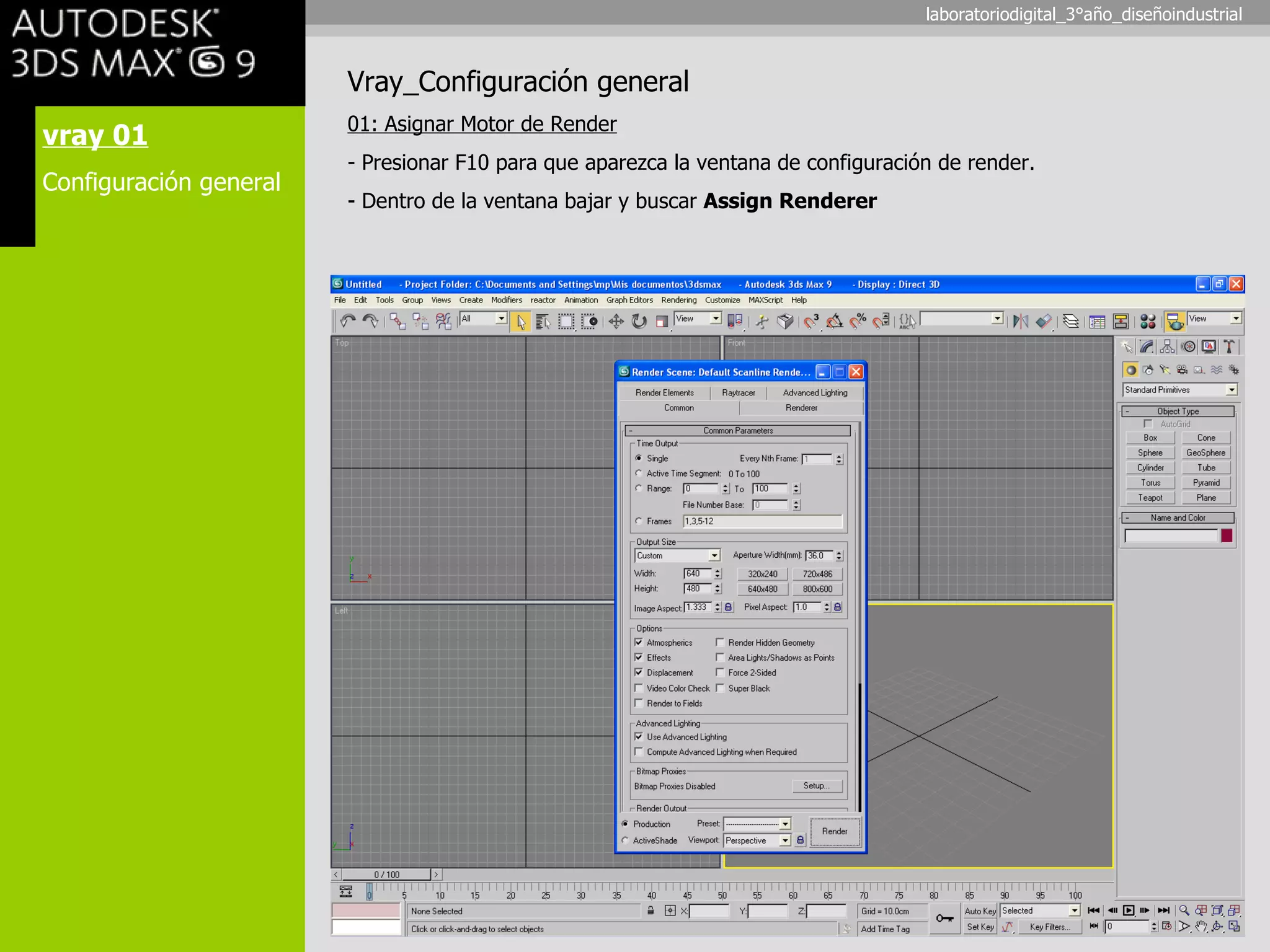Enable the Force 2-Sided checkbox
1270x952 pixels.
[720, 672]
